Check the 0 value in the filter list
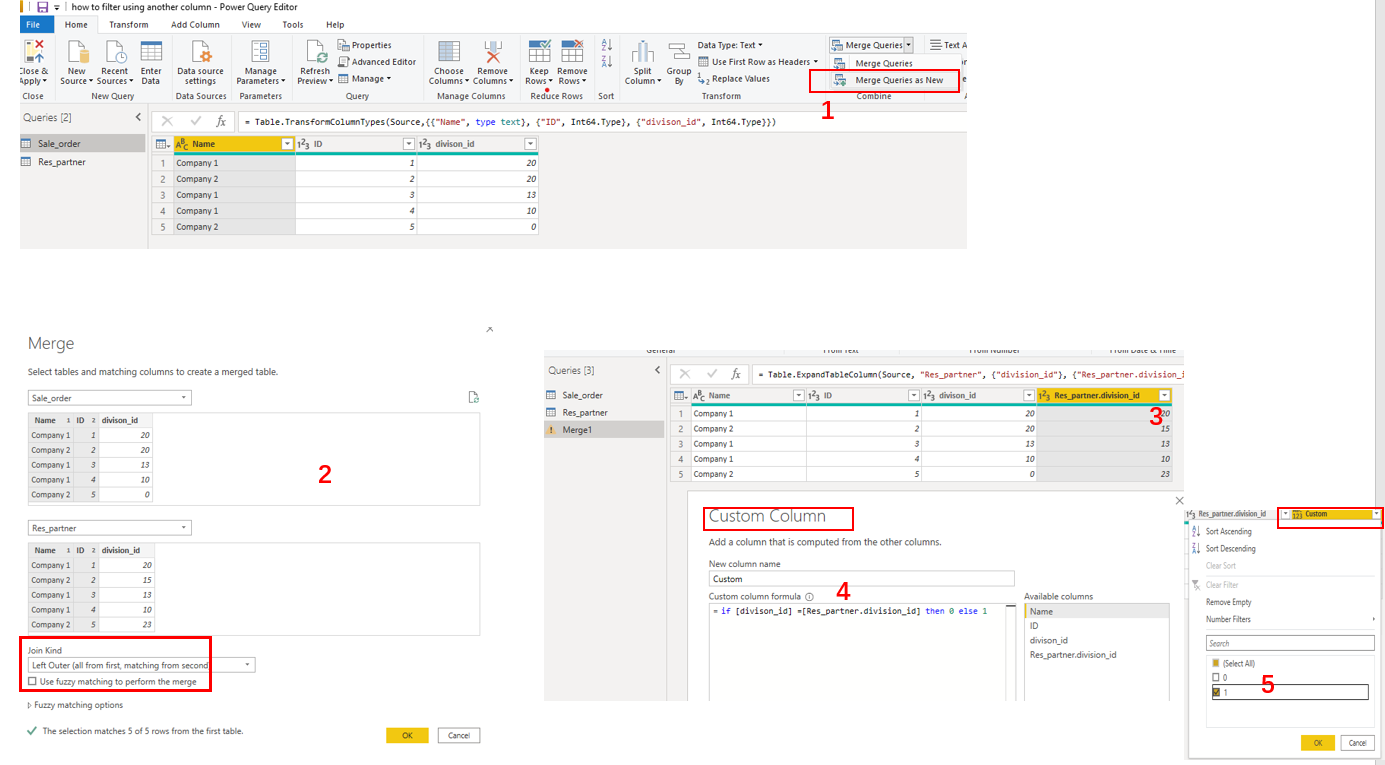The height and width of the screenshot is (765, 1385). 1216,677
